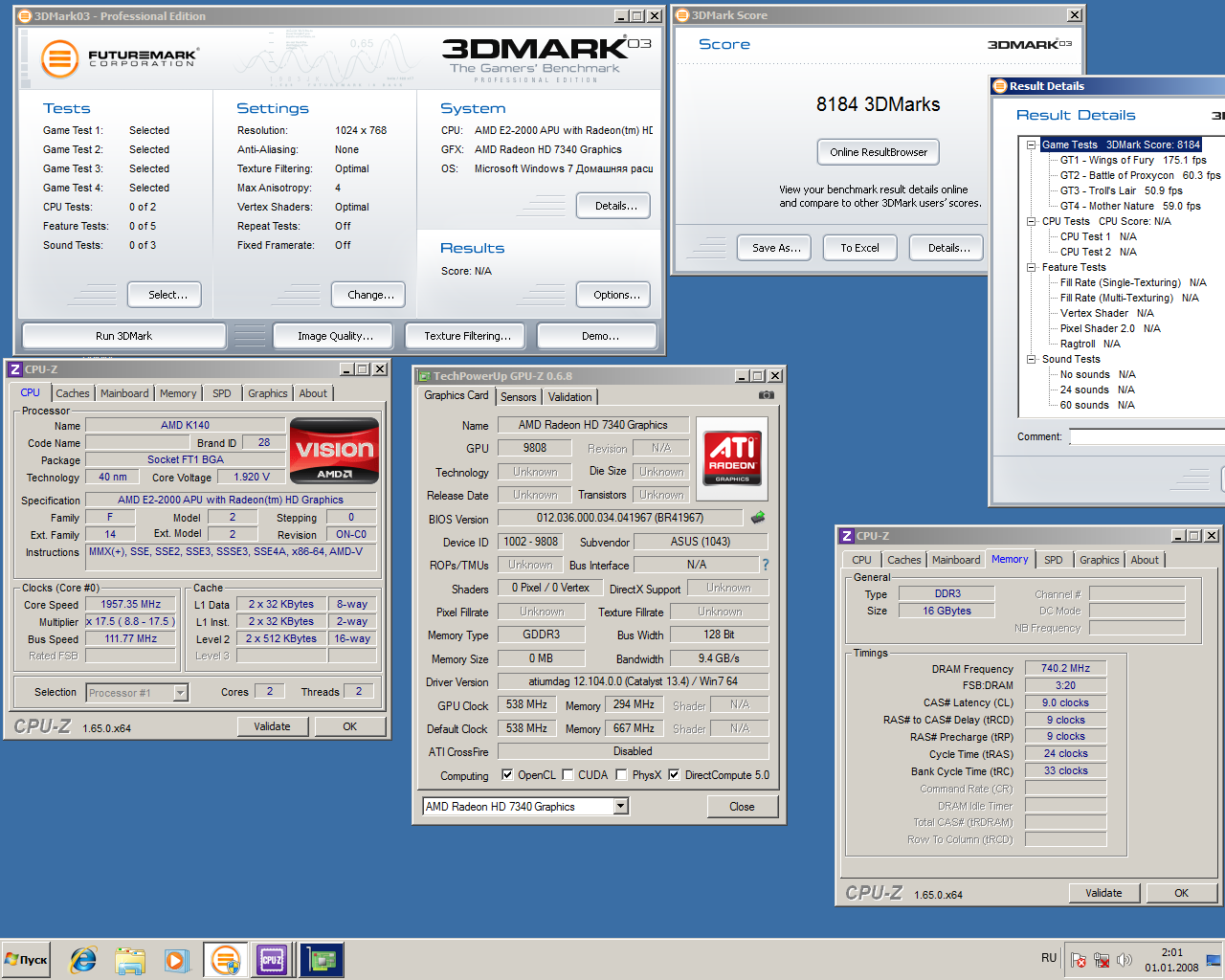The height and width of the screenshot is (980, 1225).
Task: Click the Action Center flag tray icon
Action: [1079, 960]
